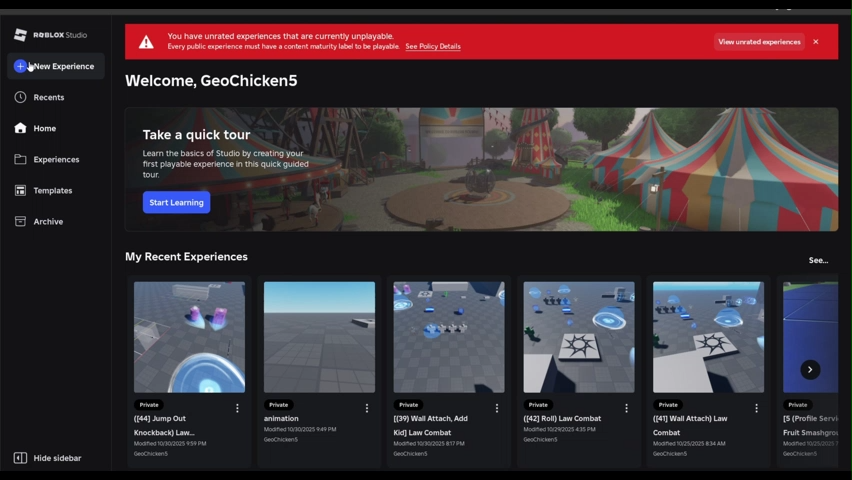This screenshot has height=480, width=852.
Task: Click 'Modified 10/29/2025 4:35 PM' text
Action: pyautogui.click(x=559, y=429)
